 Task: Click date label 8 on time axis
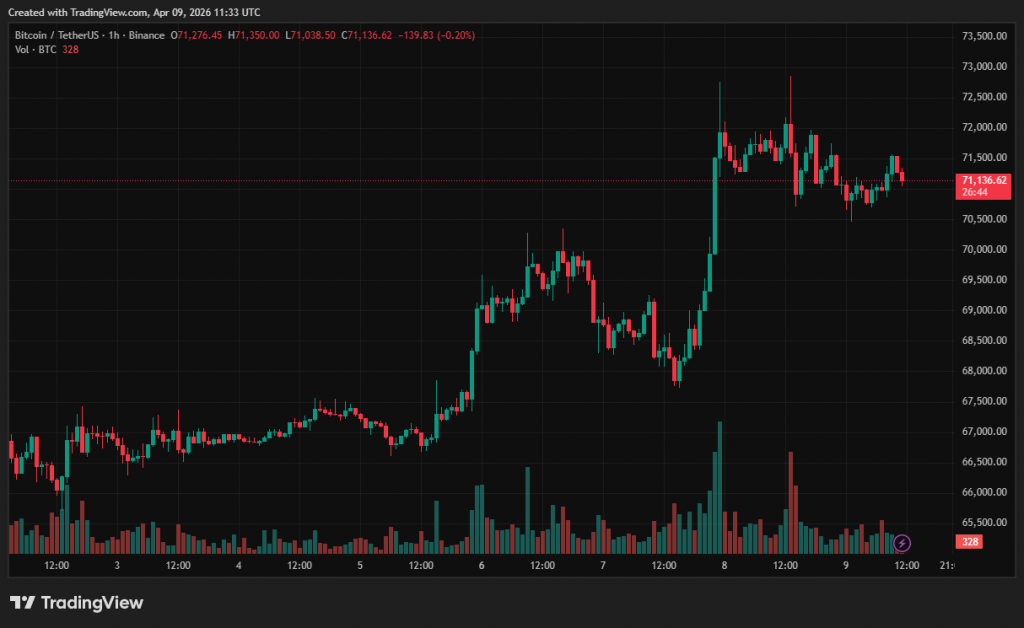(x=724, y=566)
